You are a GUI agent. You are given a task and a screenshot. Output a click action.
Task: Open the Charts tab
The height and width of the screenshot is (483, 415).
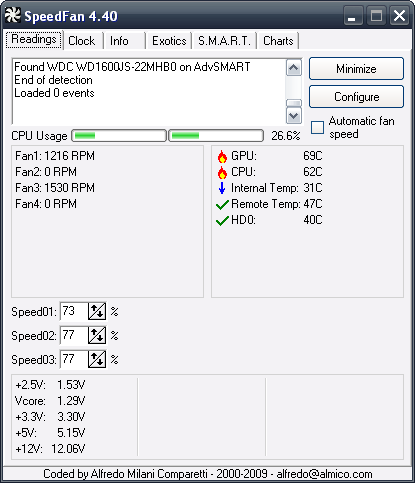tap(278, 41)
